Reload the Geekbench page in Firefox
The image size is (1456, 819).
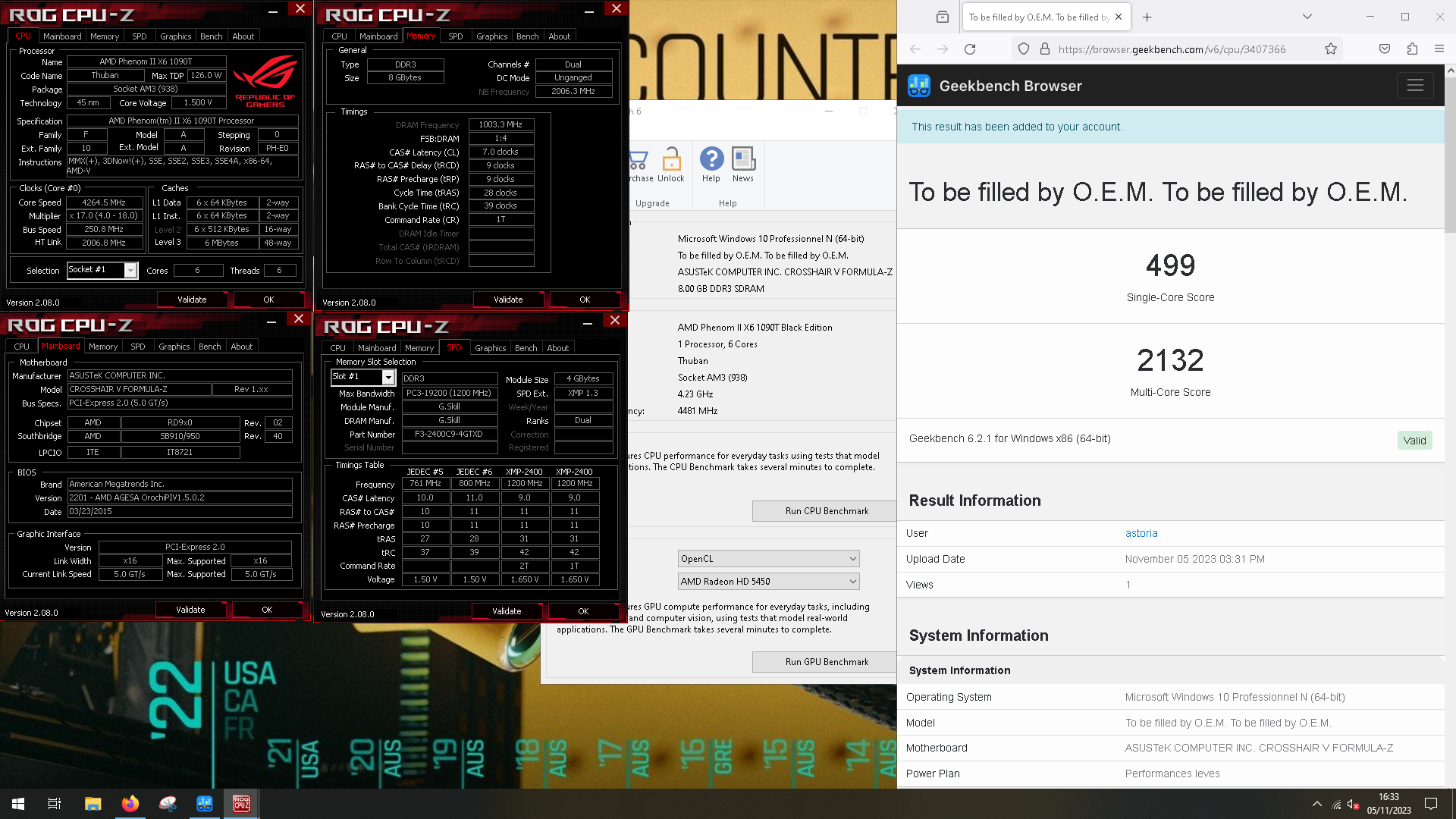pos(970,49)
